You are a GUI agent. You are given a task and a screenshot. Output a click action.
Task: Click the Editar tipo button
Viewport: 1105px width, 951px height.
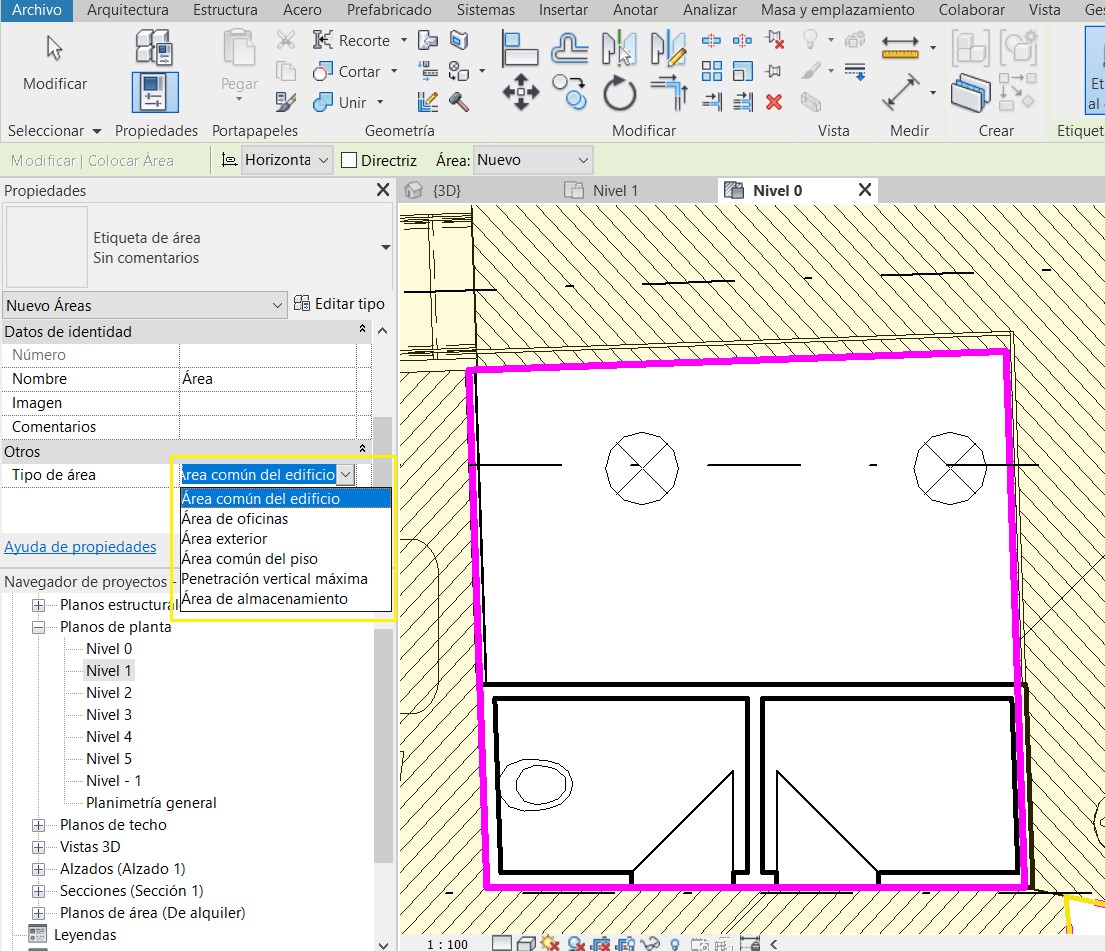[339, 304]
